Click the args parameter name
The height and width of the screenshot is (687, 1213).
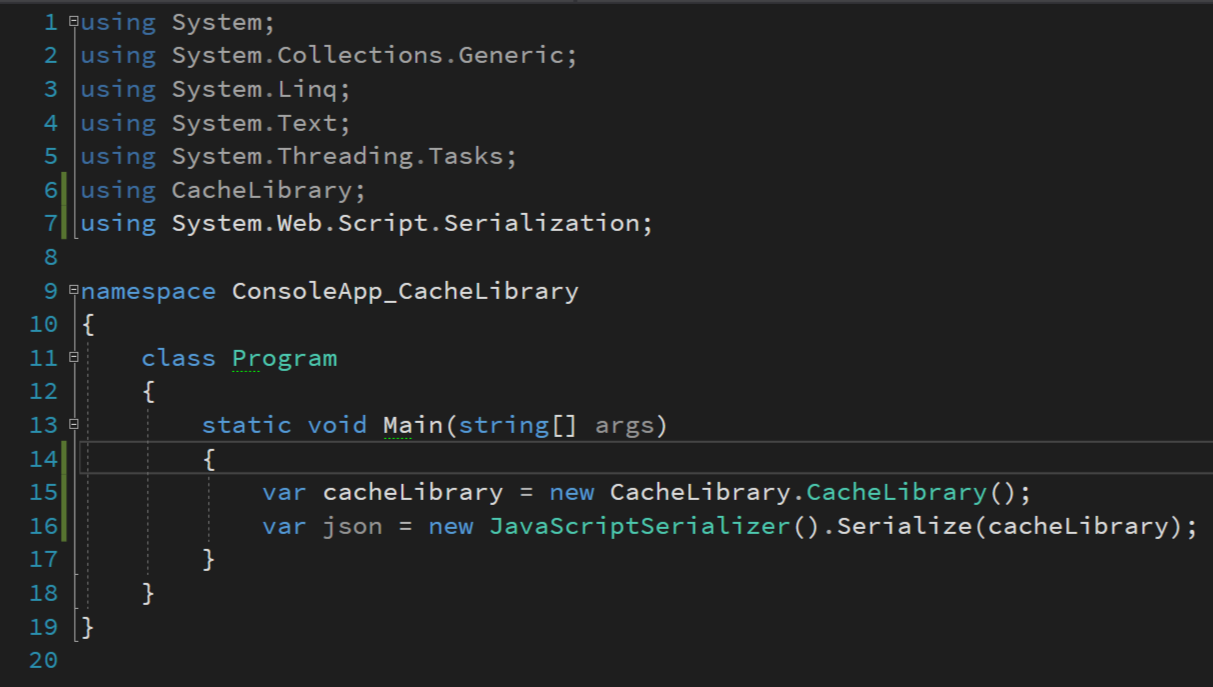coord(629,424)
